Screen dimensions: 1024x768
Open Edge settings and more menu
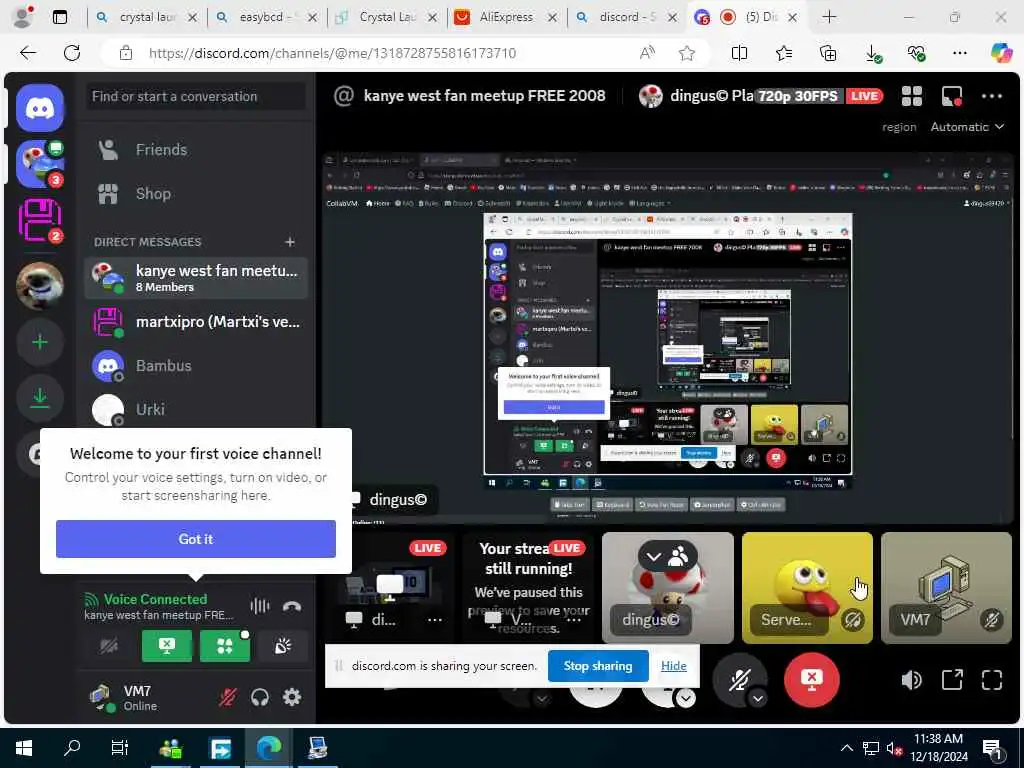coord(959,53)
